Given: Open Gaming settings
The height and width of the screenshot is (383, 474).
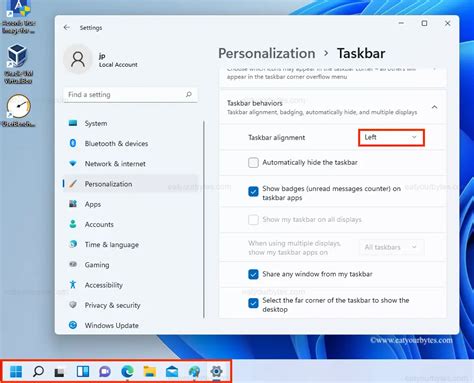Looking at the screenshot, I should (131, 265).
